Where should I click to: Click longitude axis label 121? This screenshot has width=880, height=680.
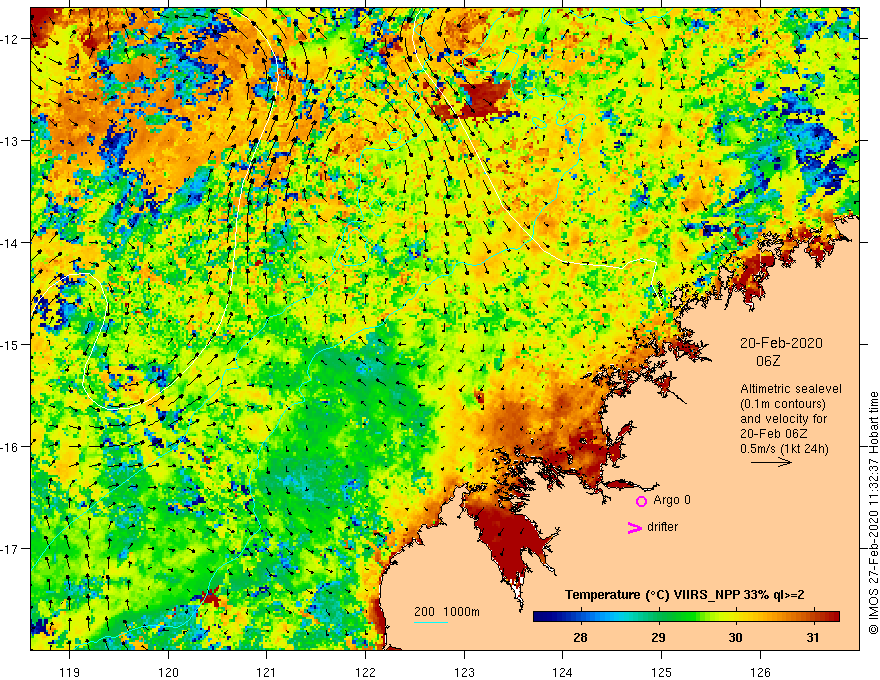coord(267,672)
